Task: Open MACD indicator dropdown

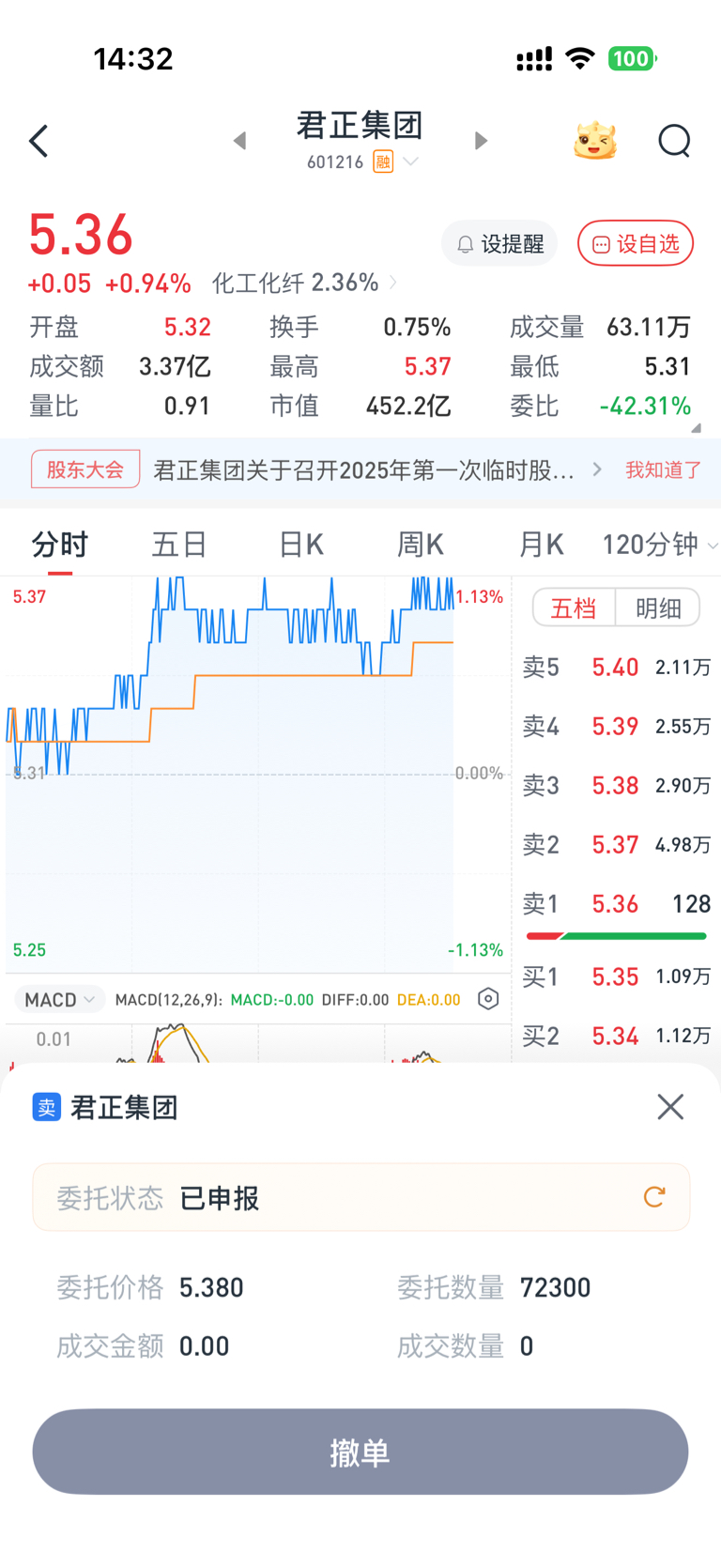Action: (59, 999)
